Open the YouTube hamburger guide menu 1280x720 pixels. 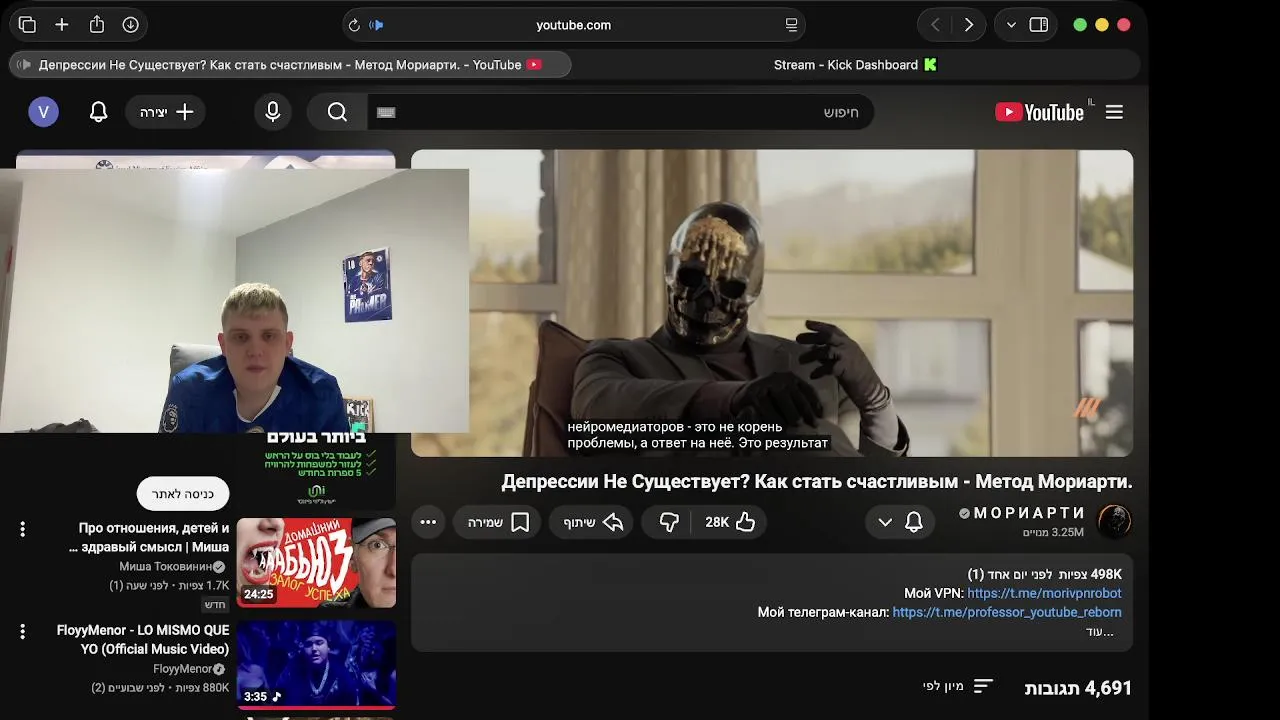(1114, 112)
